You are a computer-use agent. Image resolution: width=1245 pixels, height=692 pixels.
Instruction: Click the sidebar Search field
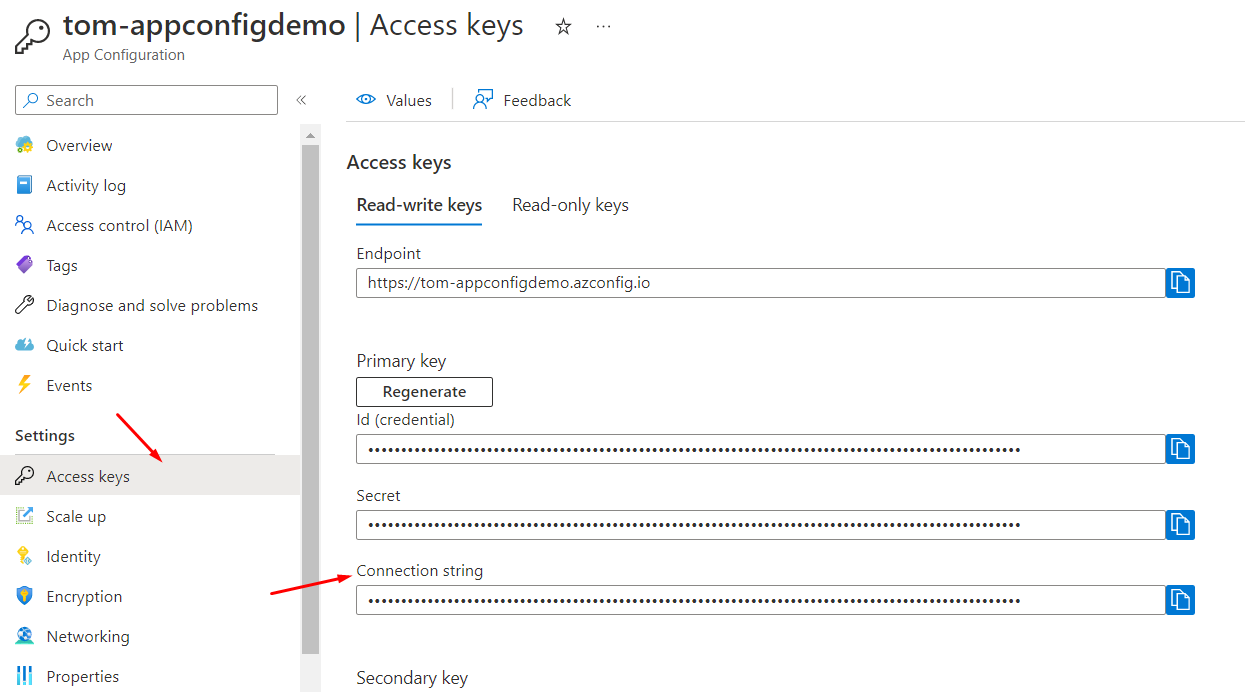tap(145, 99)
